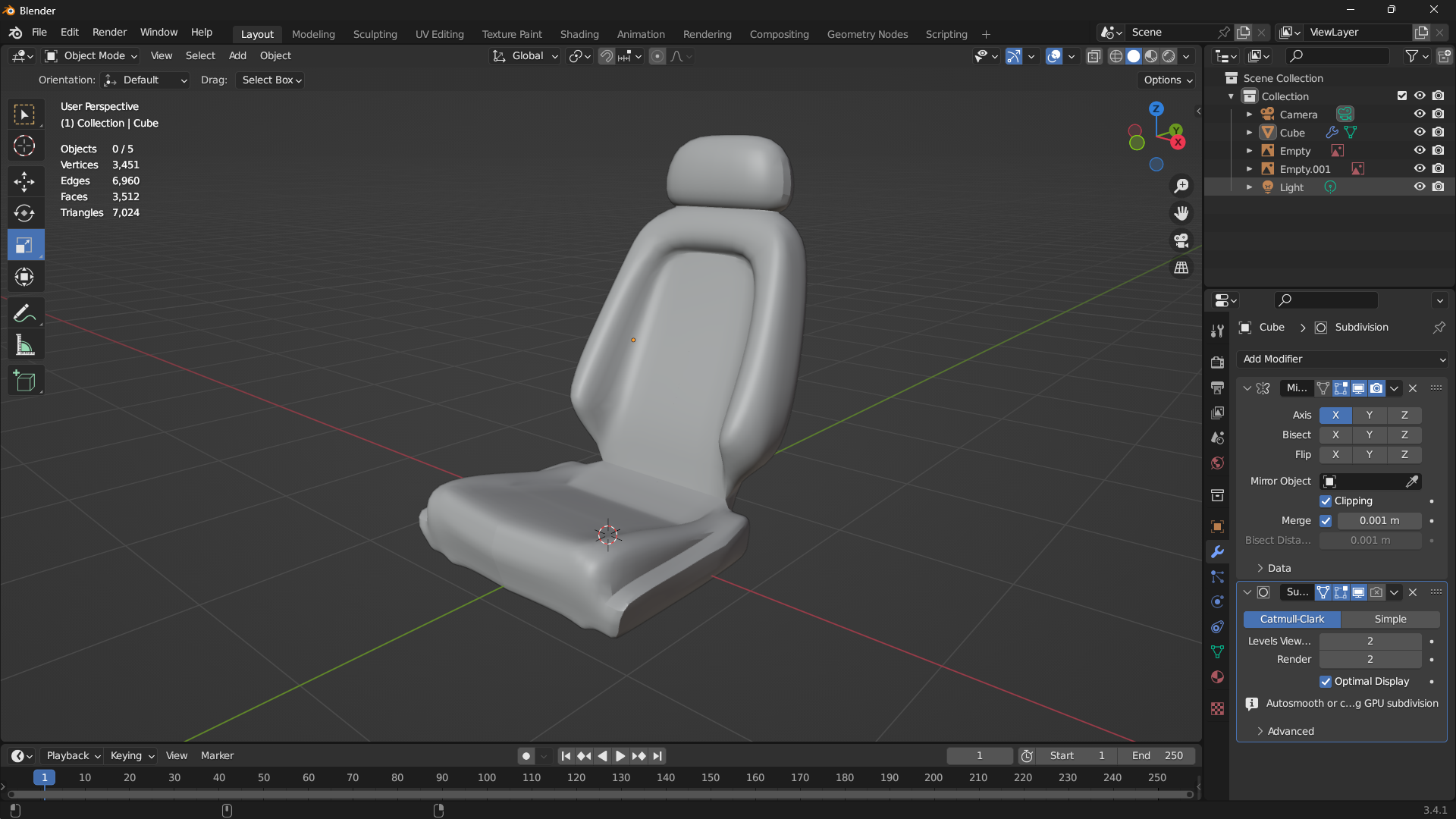Select the Rotate tool in the toolbar

[x=24, y=213]
